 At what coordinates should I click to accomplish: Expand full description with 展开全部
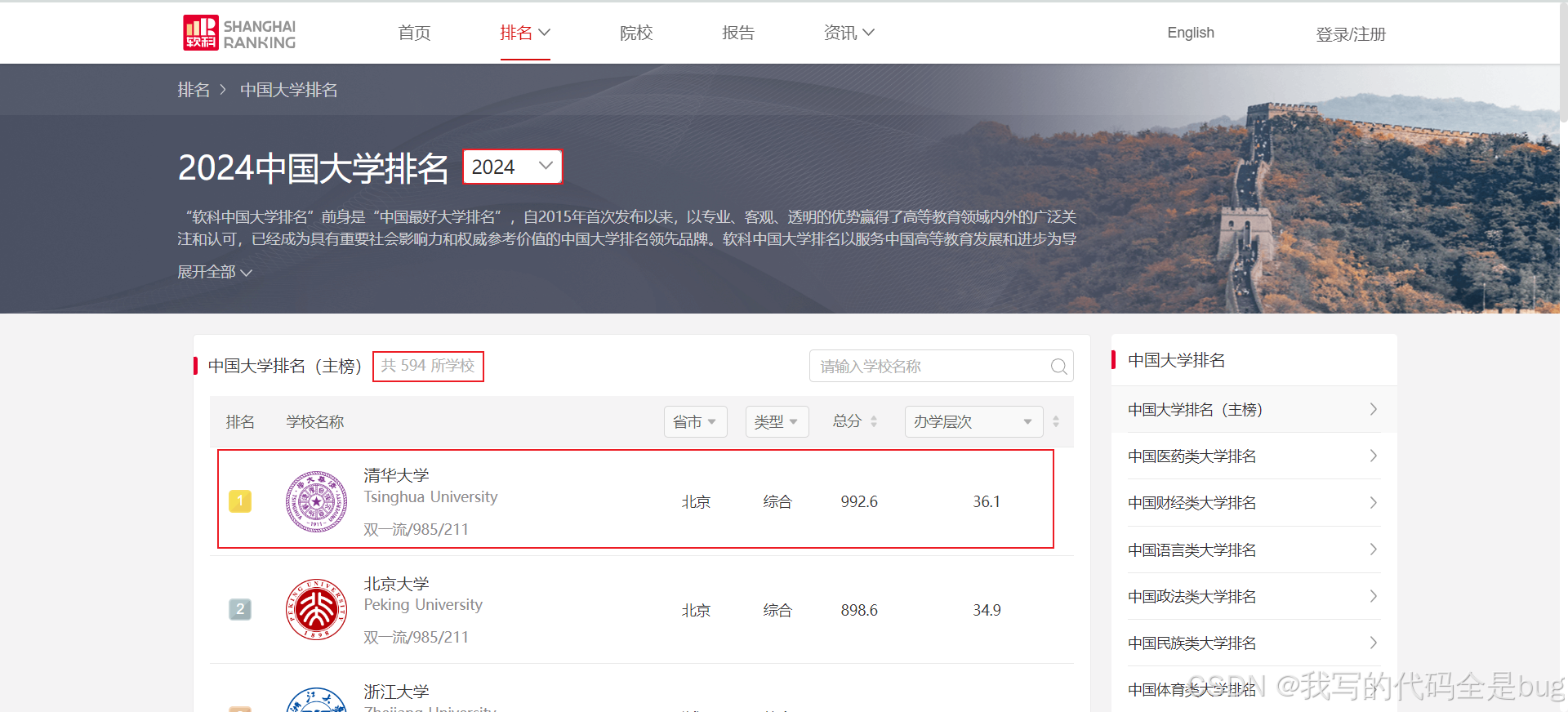coord(215,272)
